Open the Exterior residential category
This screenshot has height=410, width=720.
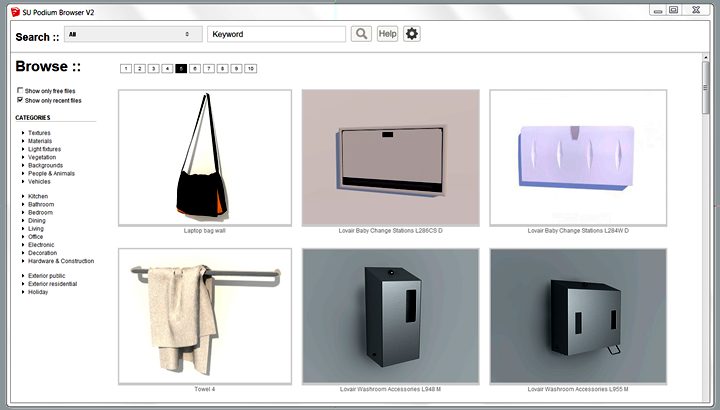click(x=52, y=284)
